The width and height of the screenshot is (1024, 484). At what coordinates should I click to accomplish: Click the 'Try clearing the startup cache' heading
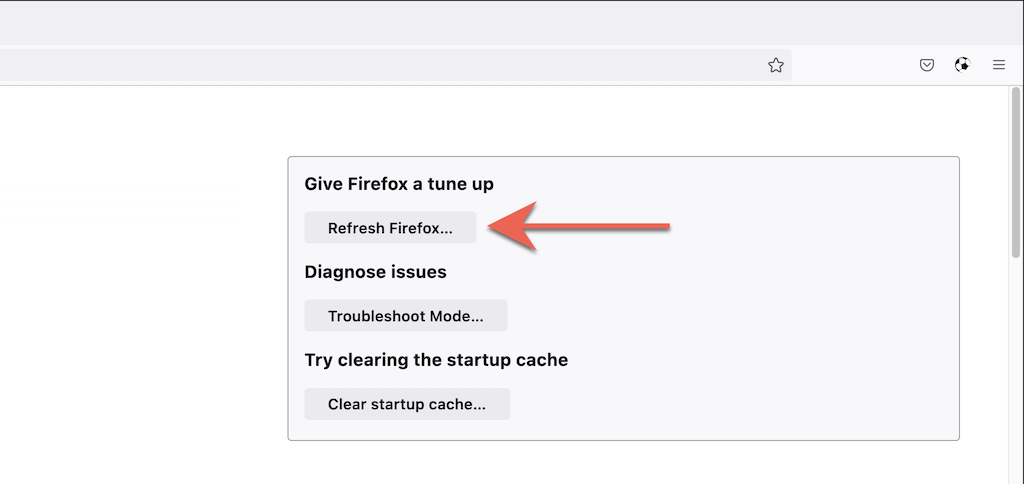[436, 360]
